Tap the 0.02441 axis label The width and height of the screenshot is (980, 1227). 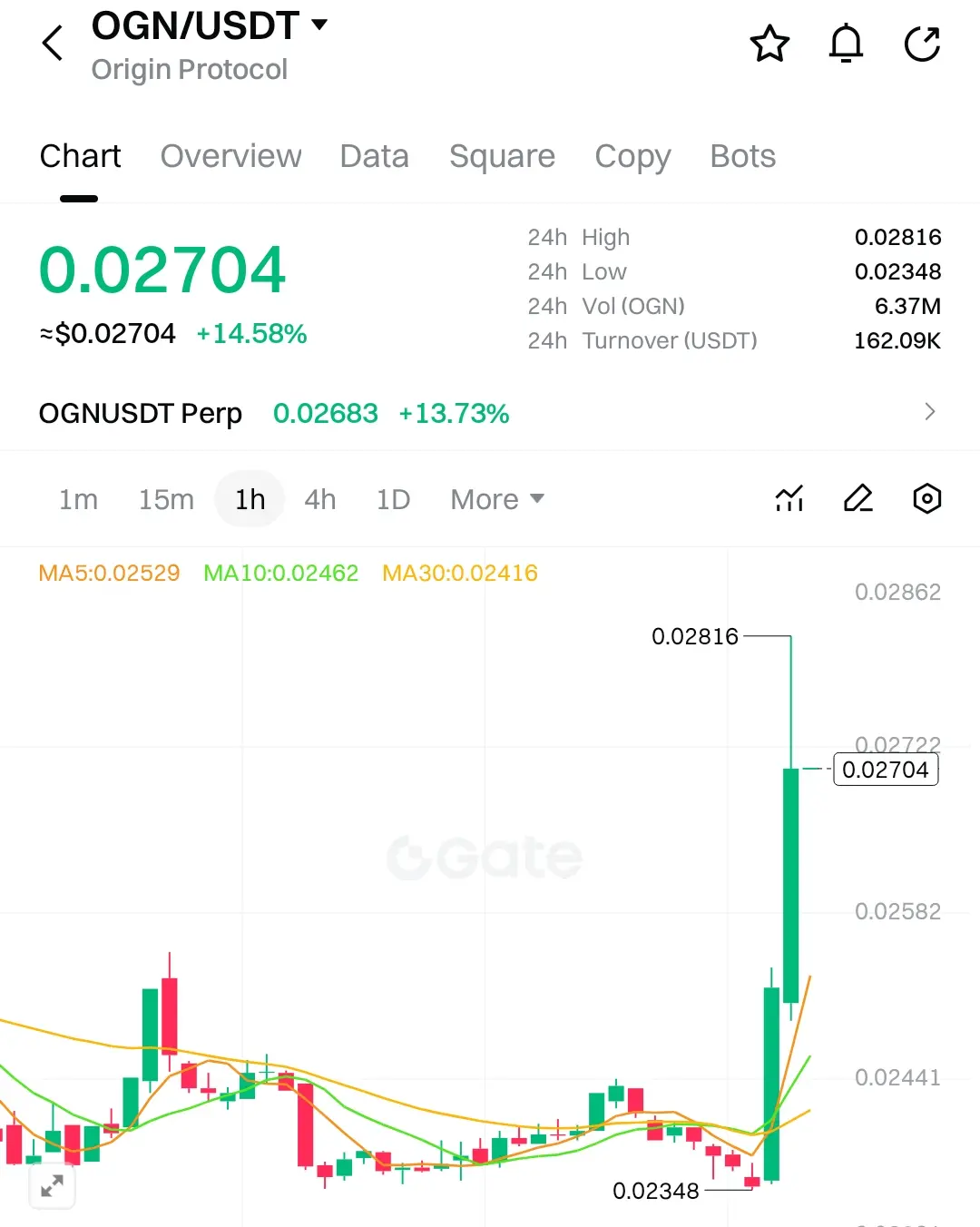pos(897,1077)
